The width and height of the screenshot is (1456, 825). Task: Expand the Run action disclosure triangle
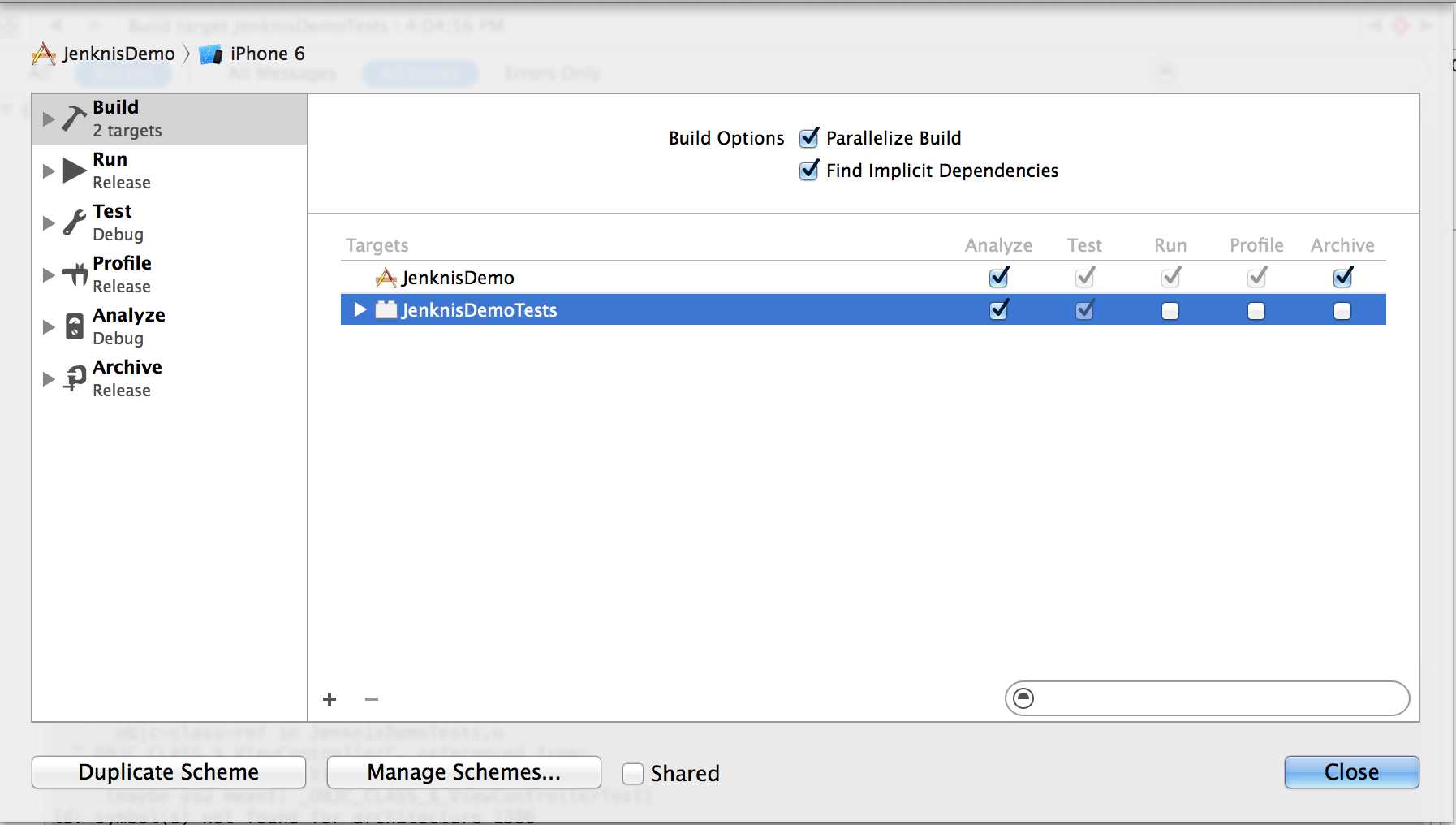click(x=49, y=171)
